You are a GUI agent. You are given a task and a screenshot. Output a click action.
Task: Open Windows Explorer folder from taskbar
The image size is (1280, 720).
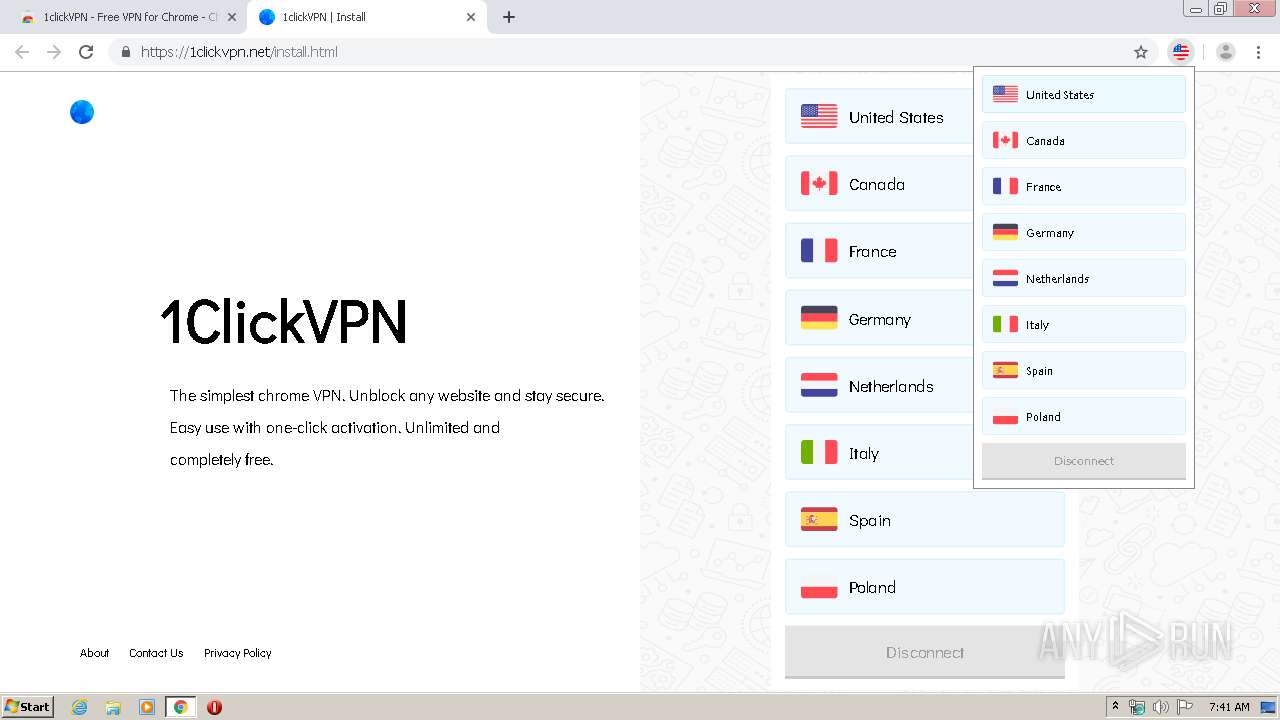click(113, 707)
